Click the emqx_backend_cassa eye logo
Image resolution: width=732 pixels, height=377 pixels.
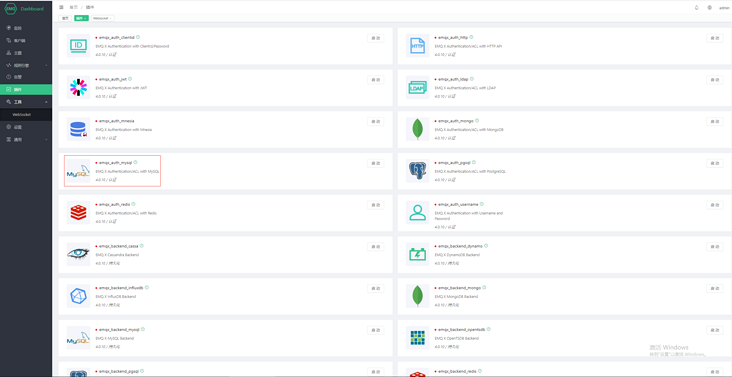(x=78, y=254)
